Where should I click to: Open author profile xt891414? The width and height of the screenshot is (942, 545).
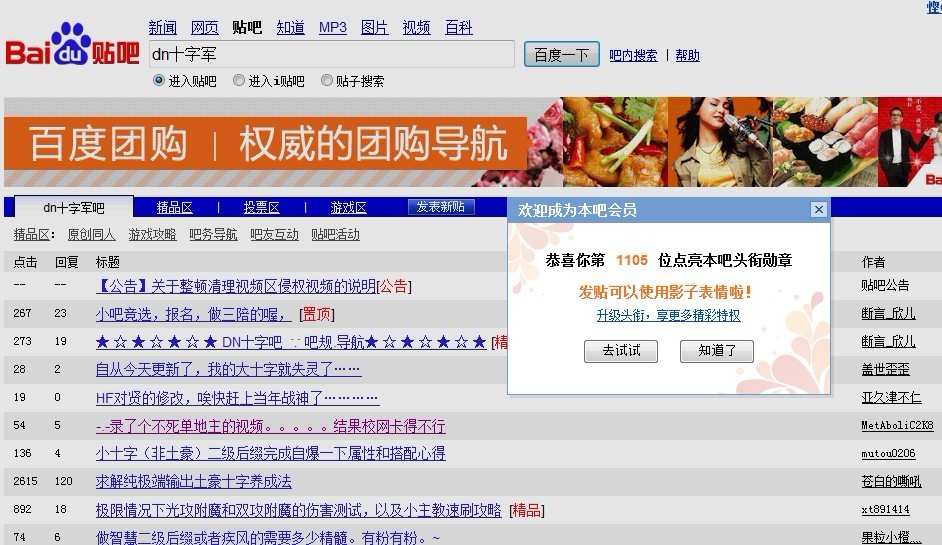[x=885, y=510]
